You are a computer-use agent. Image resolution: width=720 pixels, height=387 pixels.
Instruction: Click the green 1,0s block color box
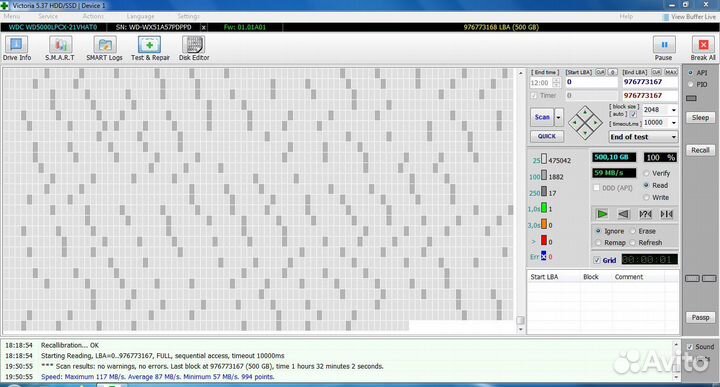click(x=544, y=208)
